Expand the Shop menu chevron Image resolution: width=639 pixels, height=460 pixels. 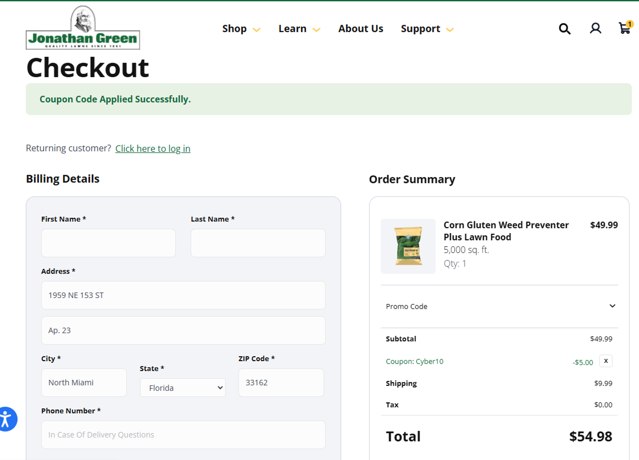(256, 30)
